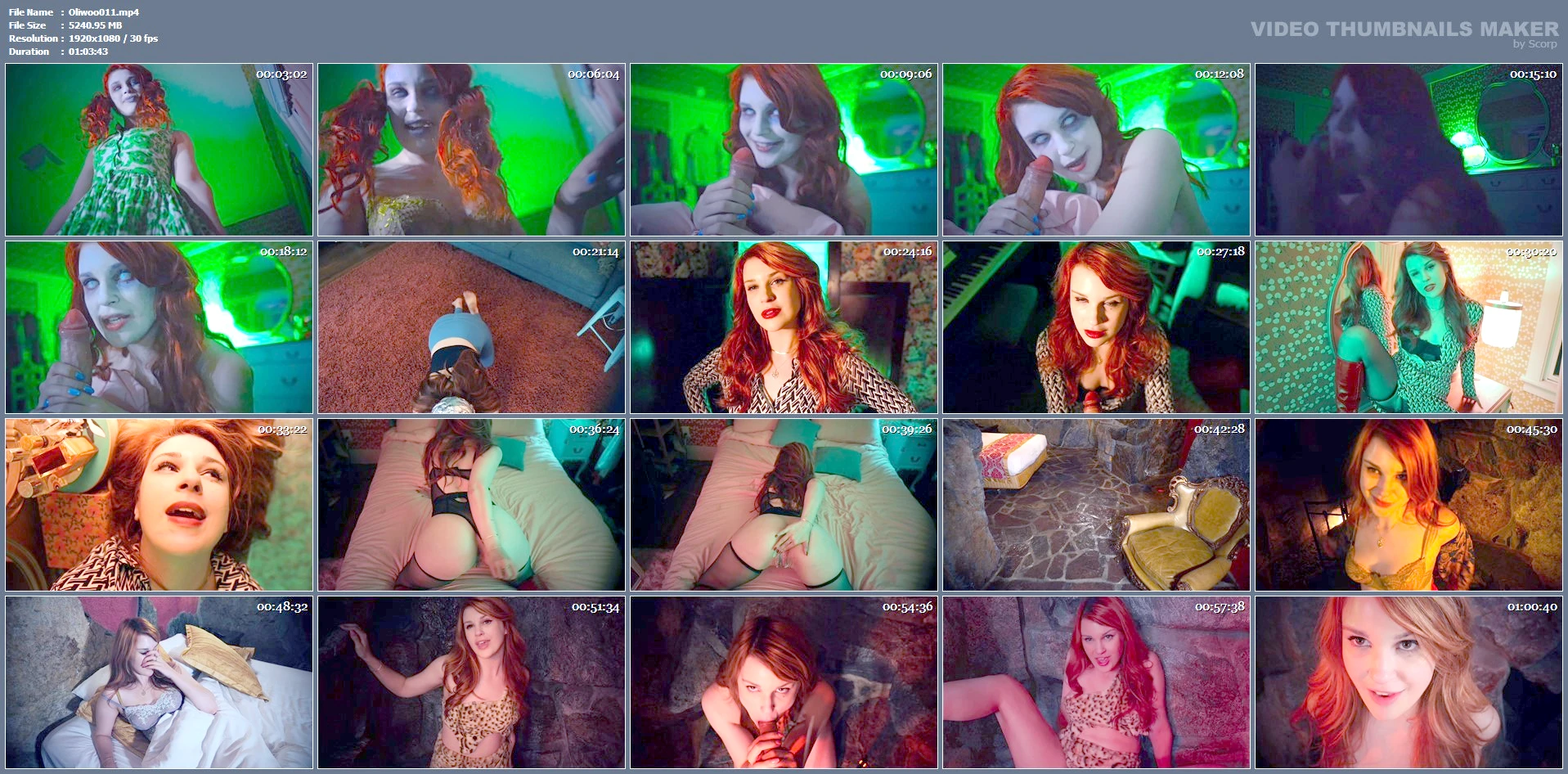
Task: Pick the frame labeled 00:36:24
Action: (x=471, y=505)
